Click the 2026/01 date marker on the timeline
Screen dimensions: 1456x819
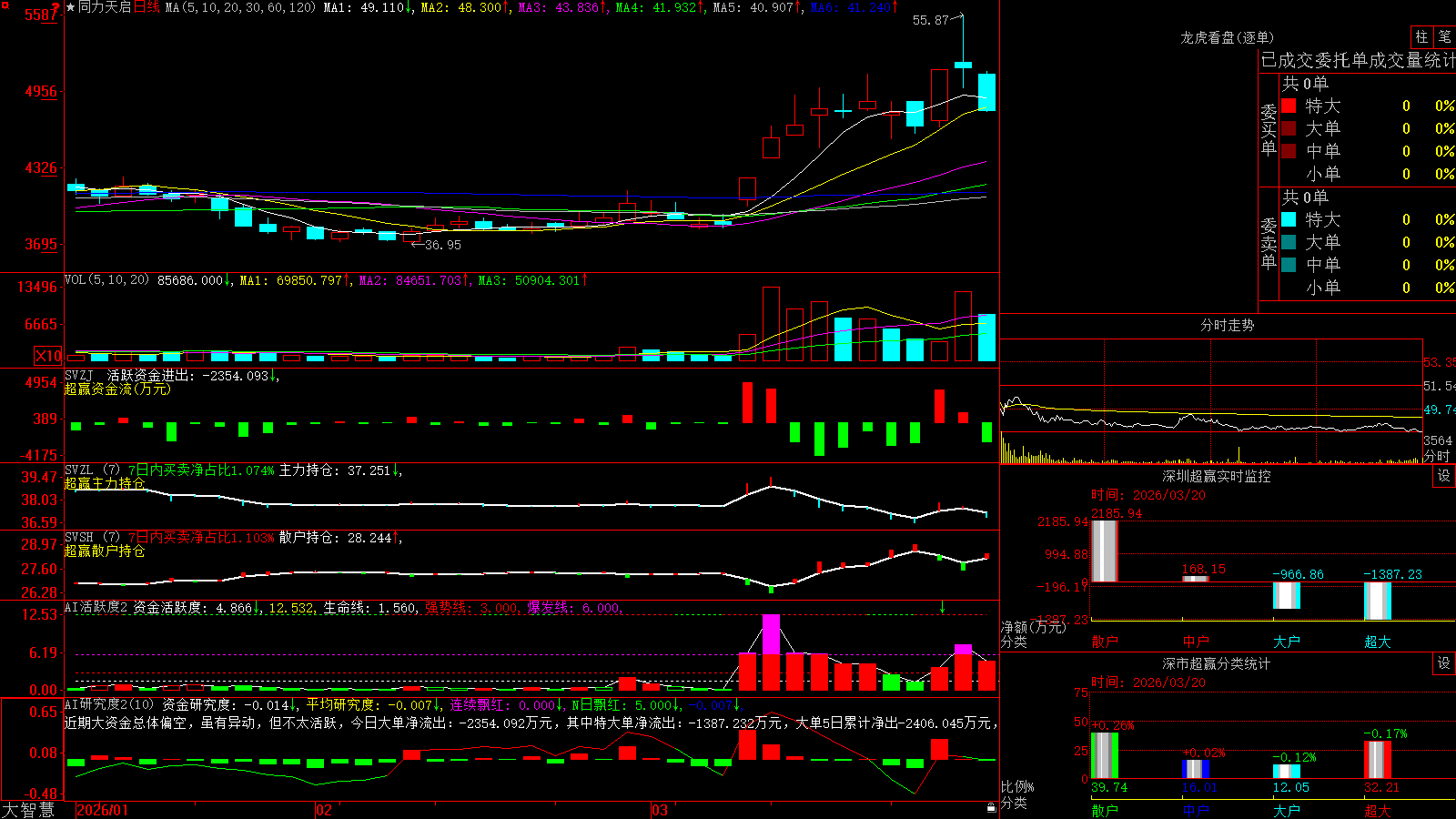[103, 810]
